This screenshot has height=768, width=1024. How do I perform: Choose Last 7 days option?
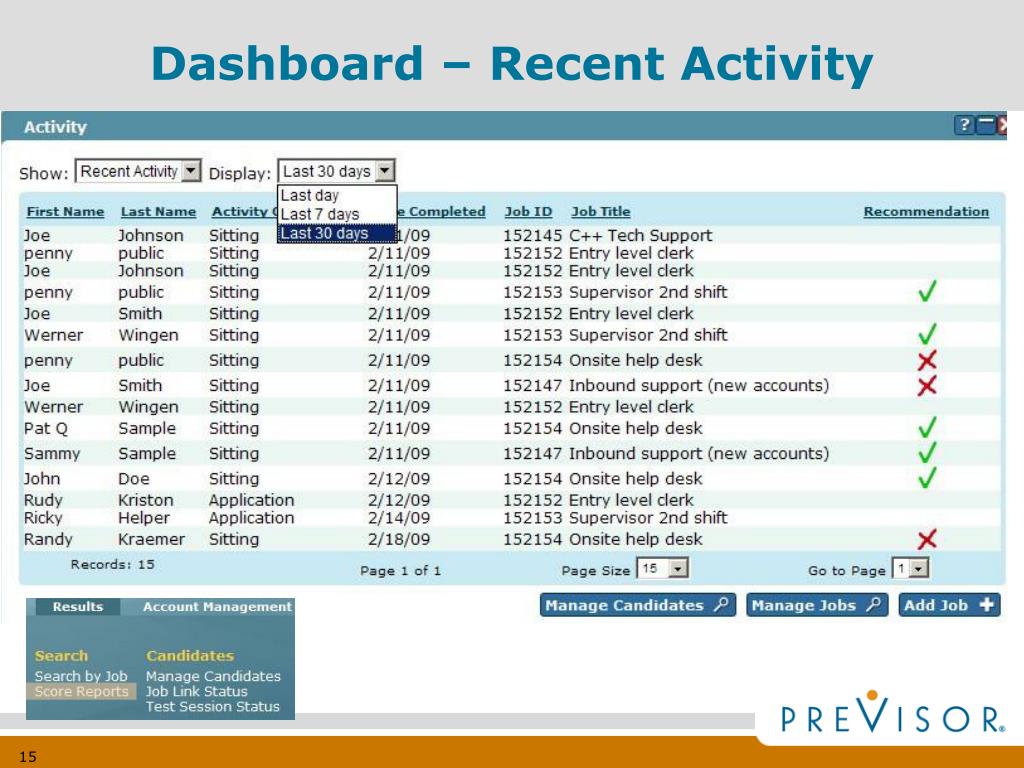[x=337, y=214]
